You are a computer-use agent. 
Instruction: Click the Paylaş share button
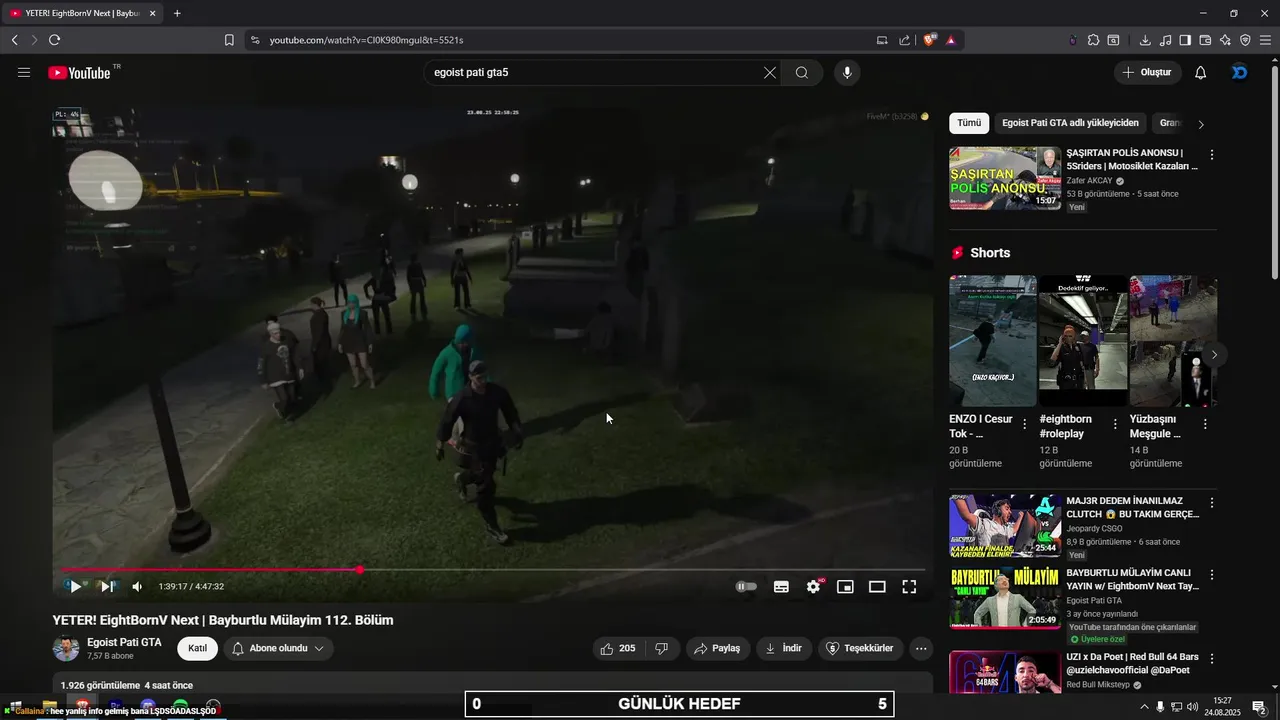click(x=717, y=648)
